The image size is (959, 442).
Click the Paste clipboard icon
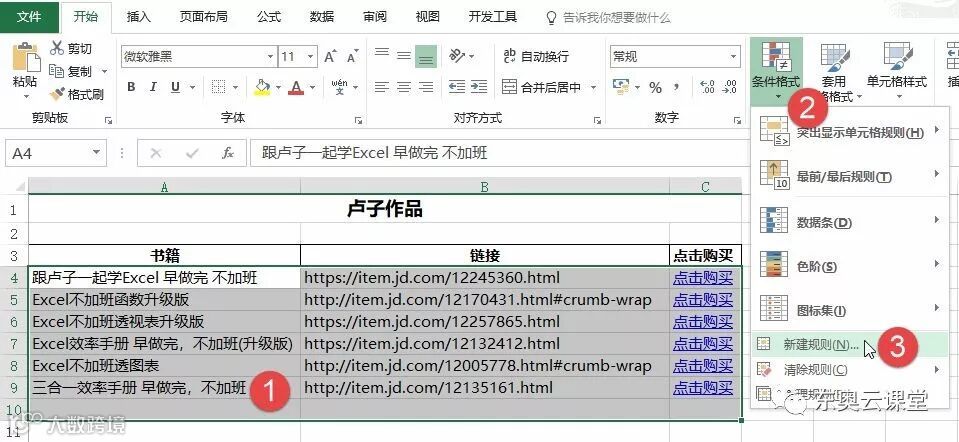point(26,57)
